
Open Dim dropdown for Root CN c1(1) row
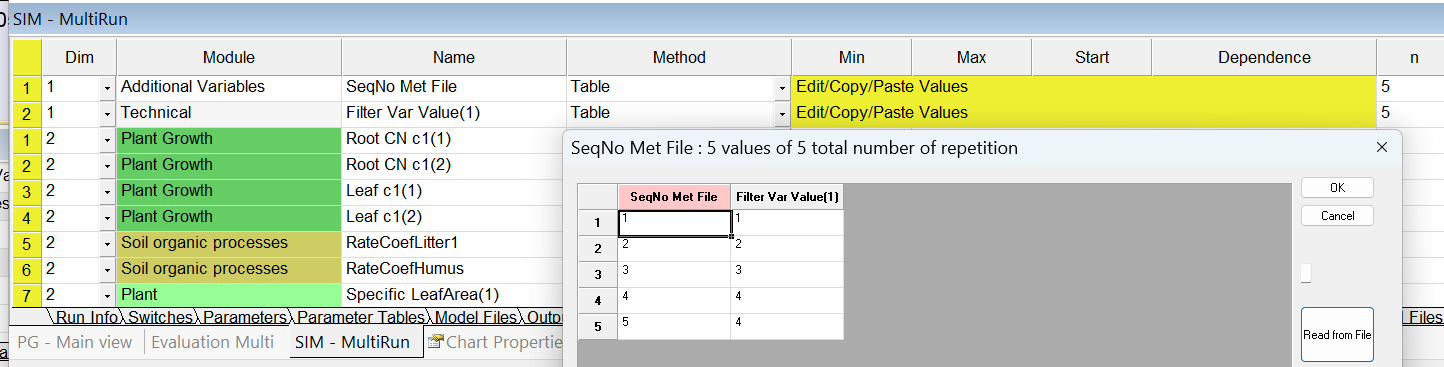click(107, 140)
